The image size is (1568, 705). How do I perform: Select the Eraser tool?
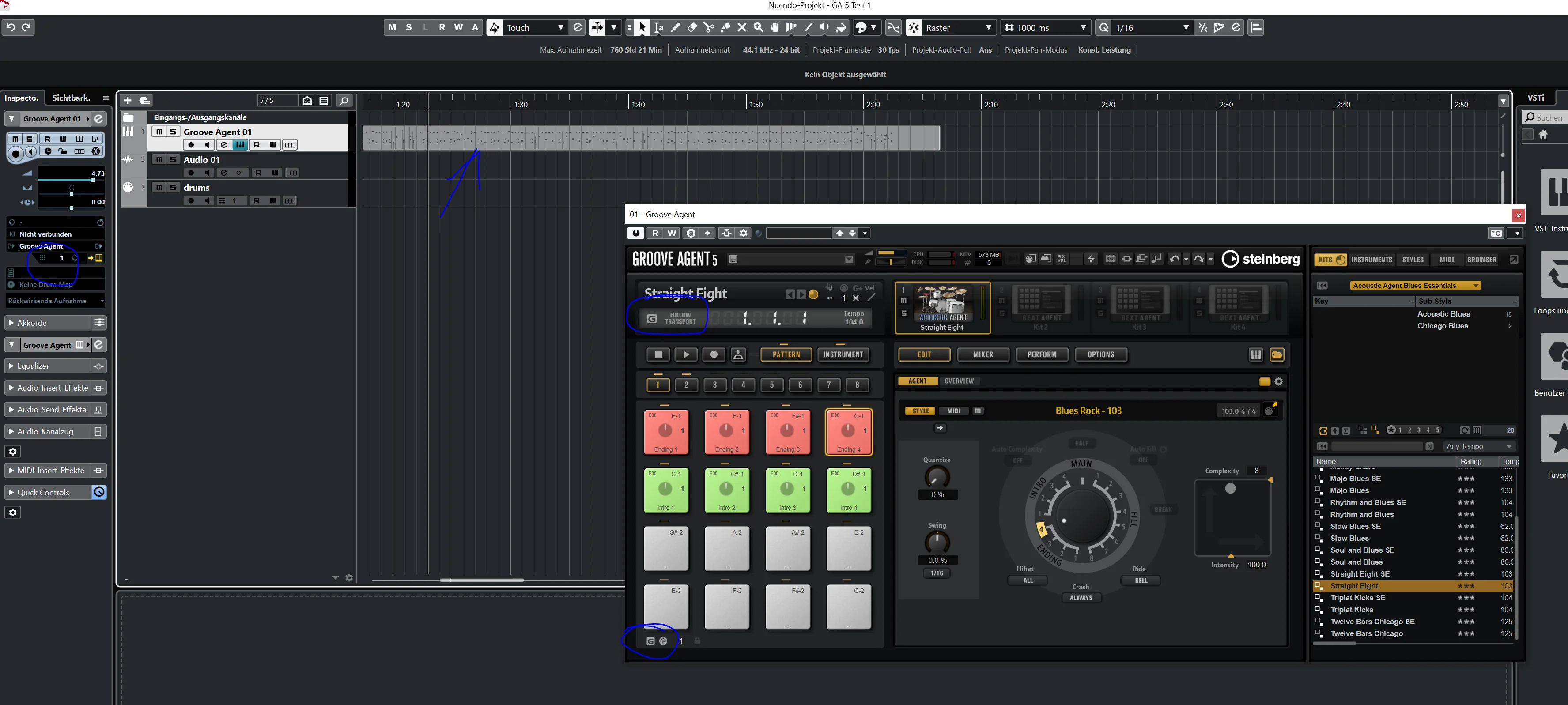692,27
